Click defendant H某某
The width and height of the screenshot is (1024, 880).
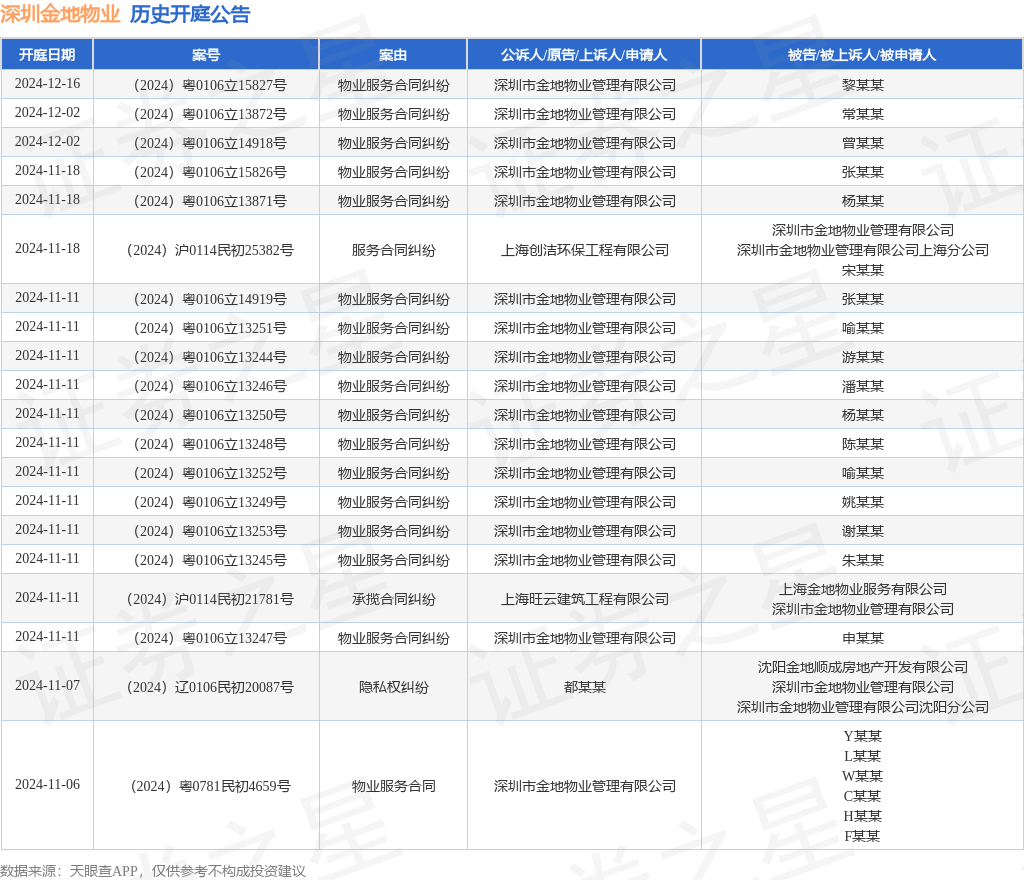863,816
